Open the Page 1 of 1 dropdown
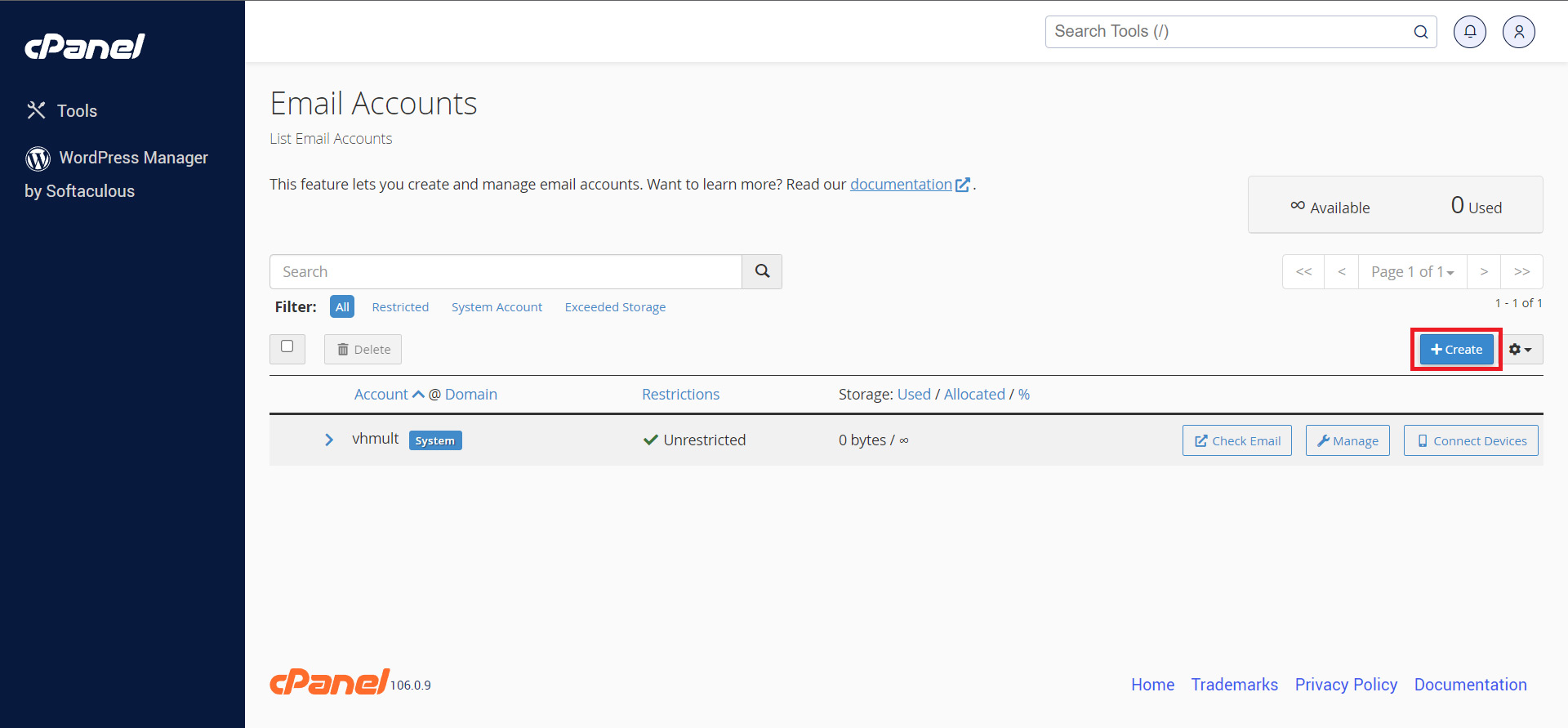The width and height of the screenshot is (1568, 728). [1412, 271]
